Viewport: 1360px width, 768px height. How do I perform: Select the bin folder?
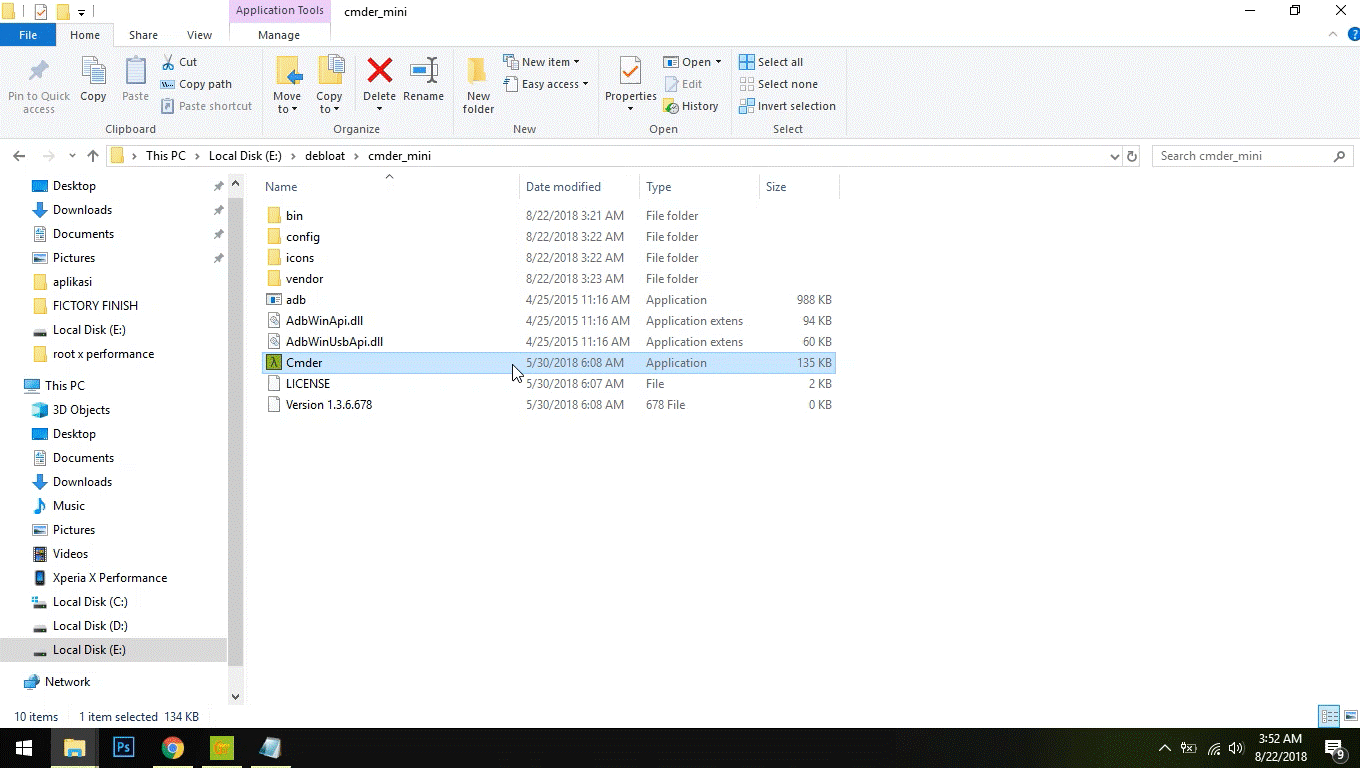pyautogui.click(x=548, y=216)
